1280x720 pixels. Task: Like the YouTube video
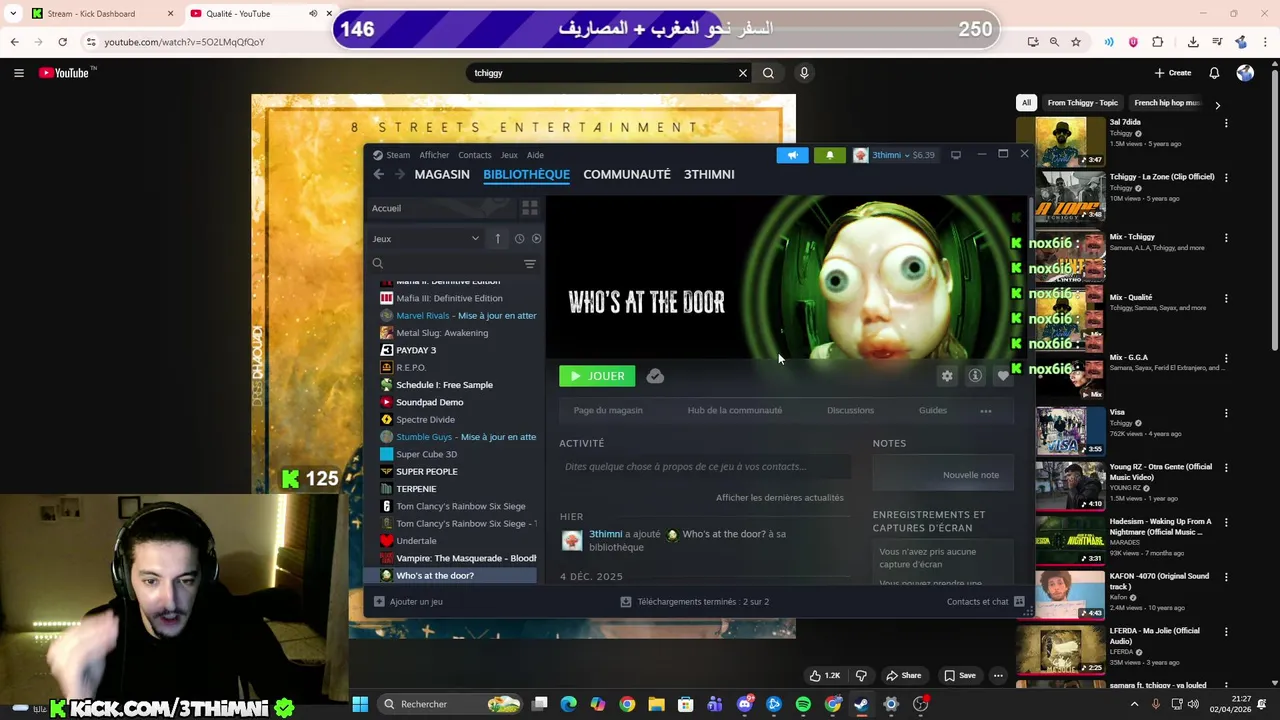pyautogui.click(x=825, y=676)
